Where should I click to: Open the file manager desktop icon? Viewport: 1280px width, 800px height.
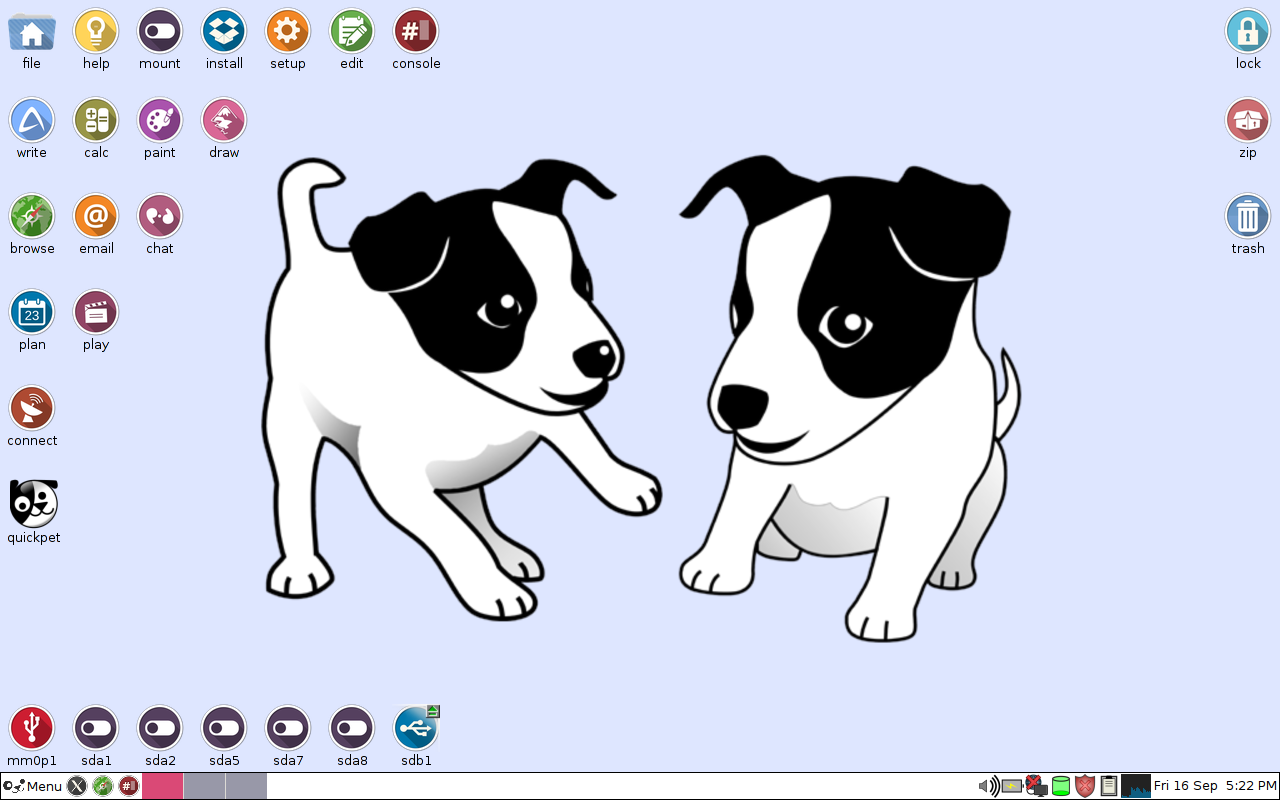point(32,32)
